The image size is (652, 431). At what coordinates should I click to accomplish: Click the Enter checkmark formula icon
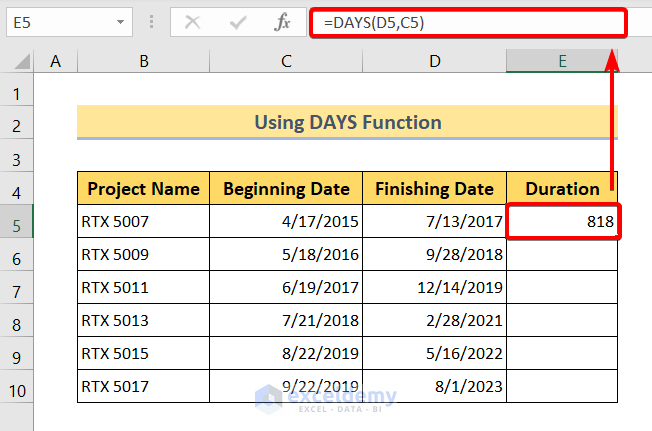coord(238,22)
